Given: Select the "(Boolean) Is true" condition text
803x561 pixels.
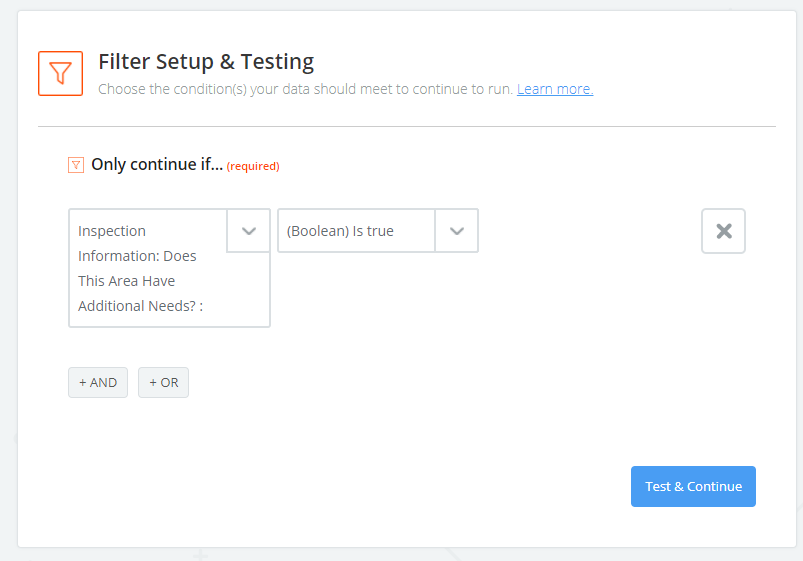Looking at the screenshot, I should (x=340, y=231).
